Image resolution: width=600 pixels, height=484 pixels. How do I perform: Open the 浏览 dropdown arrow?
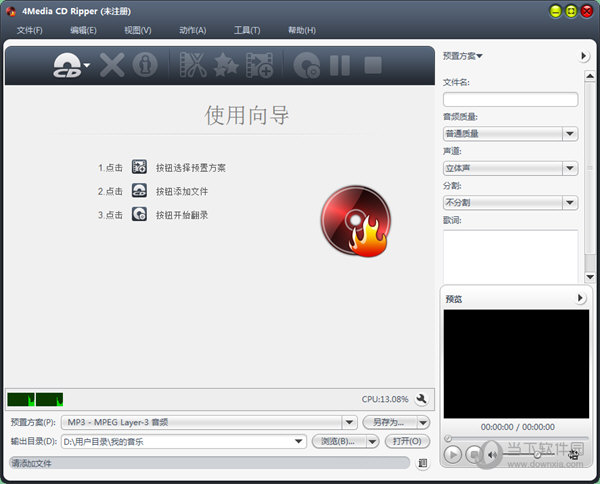point(372,442)
